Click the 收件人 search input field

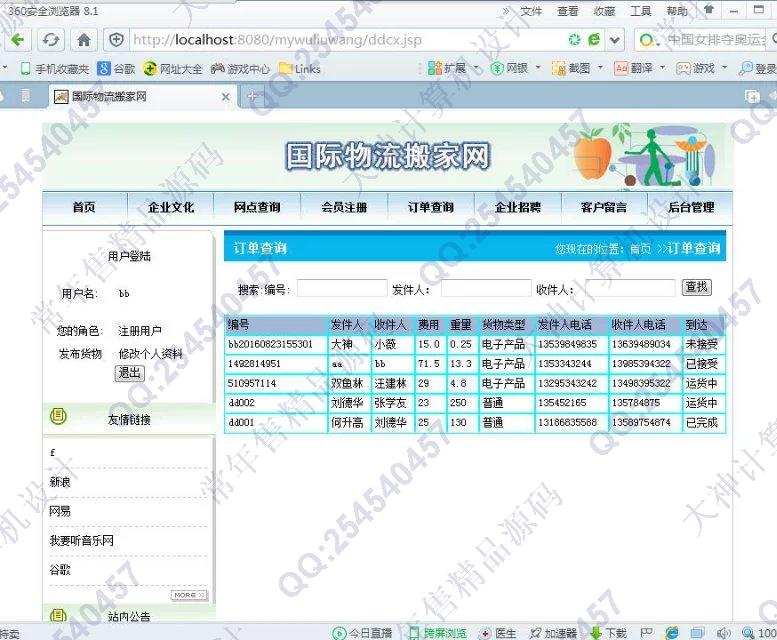pos(630,288)
